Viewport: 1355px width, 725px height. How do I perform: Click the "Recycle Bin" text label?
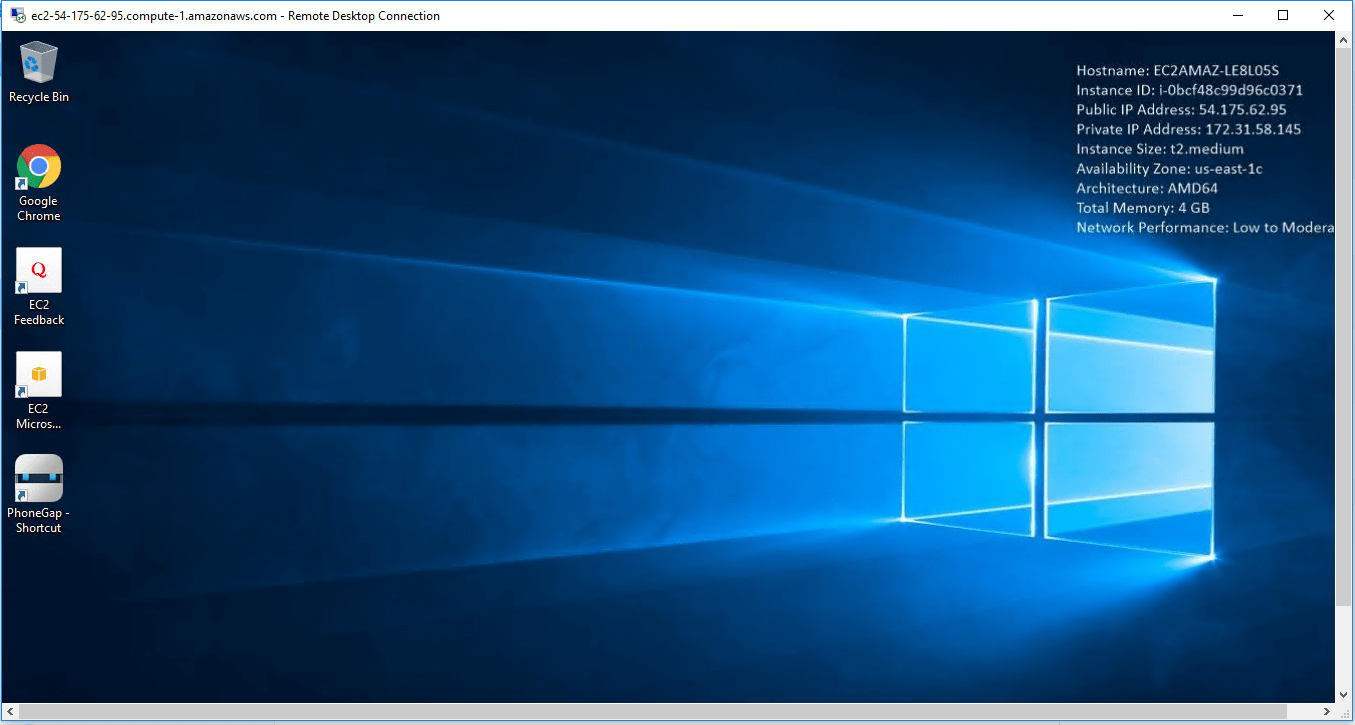point(38,97)
